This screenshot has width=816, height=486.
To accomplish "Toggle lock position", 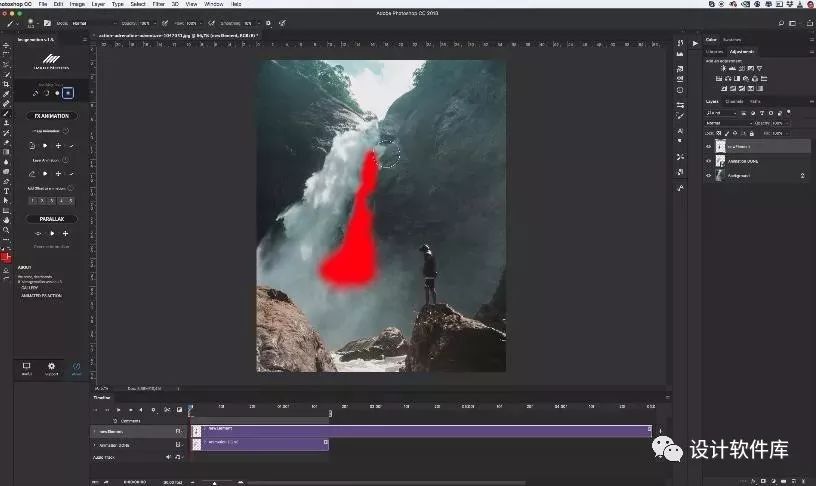I will [735, 134].
